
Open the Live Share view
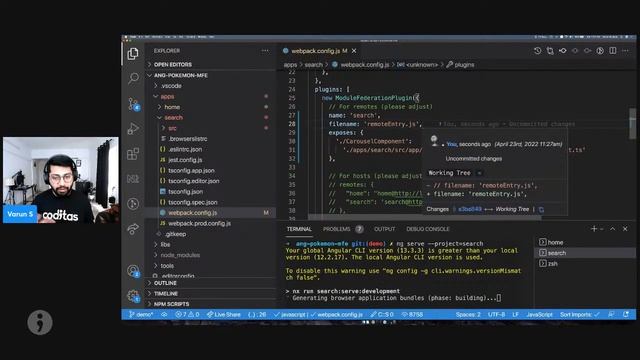click(x=133, y=229)
